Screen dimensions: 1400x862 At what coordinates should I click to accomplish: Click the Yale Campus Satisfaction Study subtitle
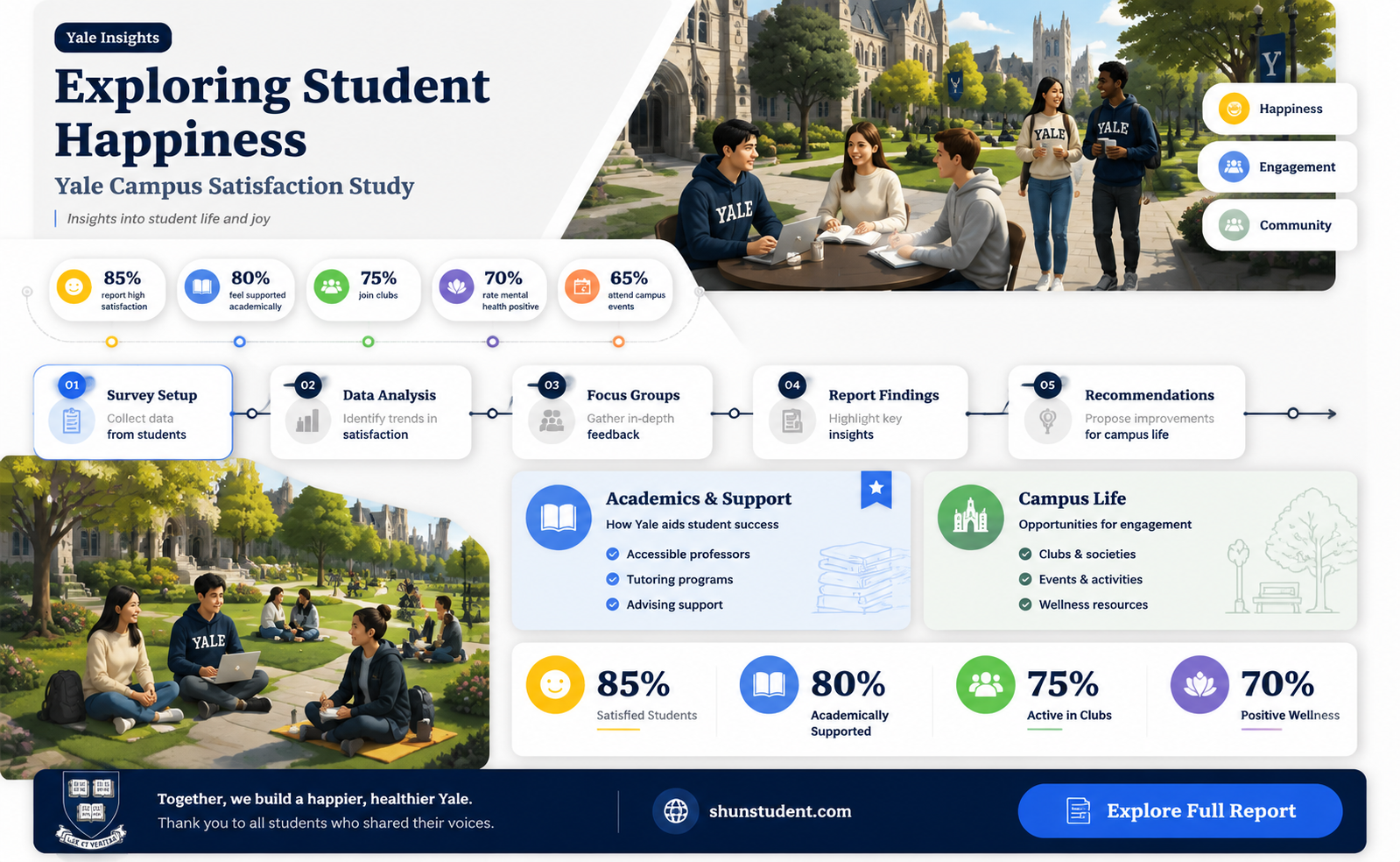pyautogui.click(x=235, y=186)
